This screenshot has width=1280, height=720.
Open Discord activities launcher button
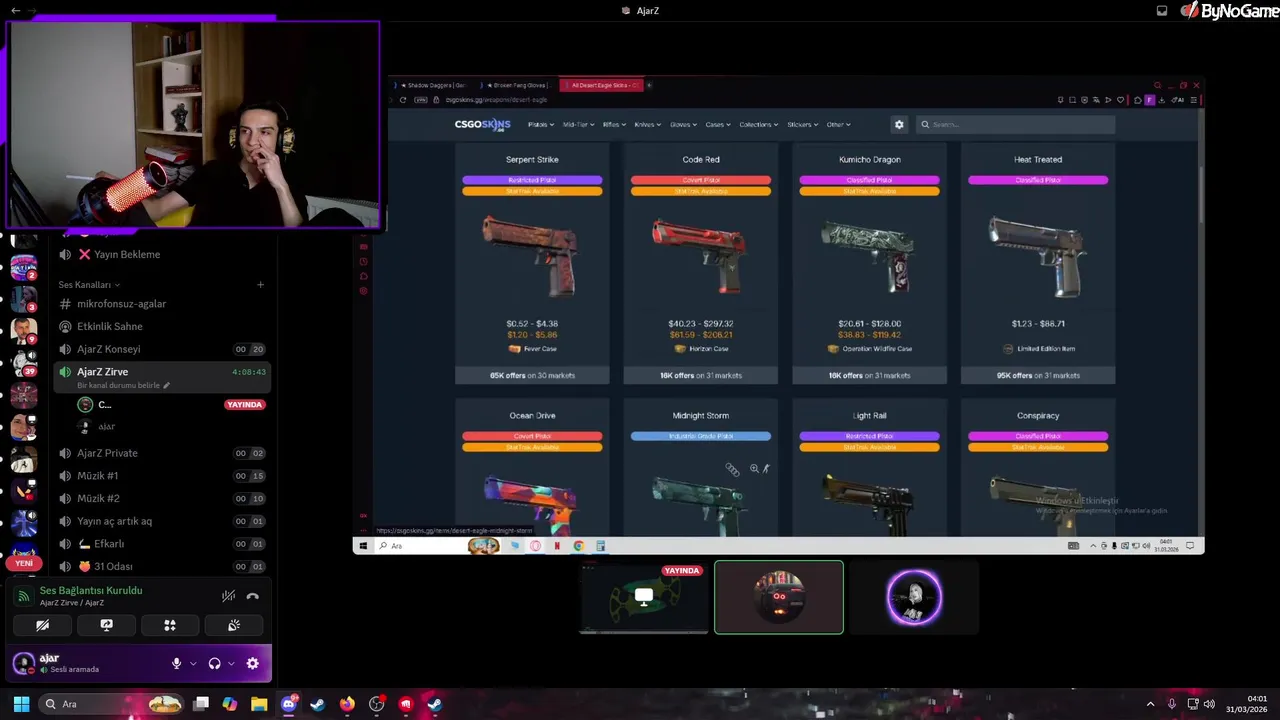[x=170, y=625]
